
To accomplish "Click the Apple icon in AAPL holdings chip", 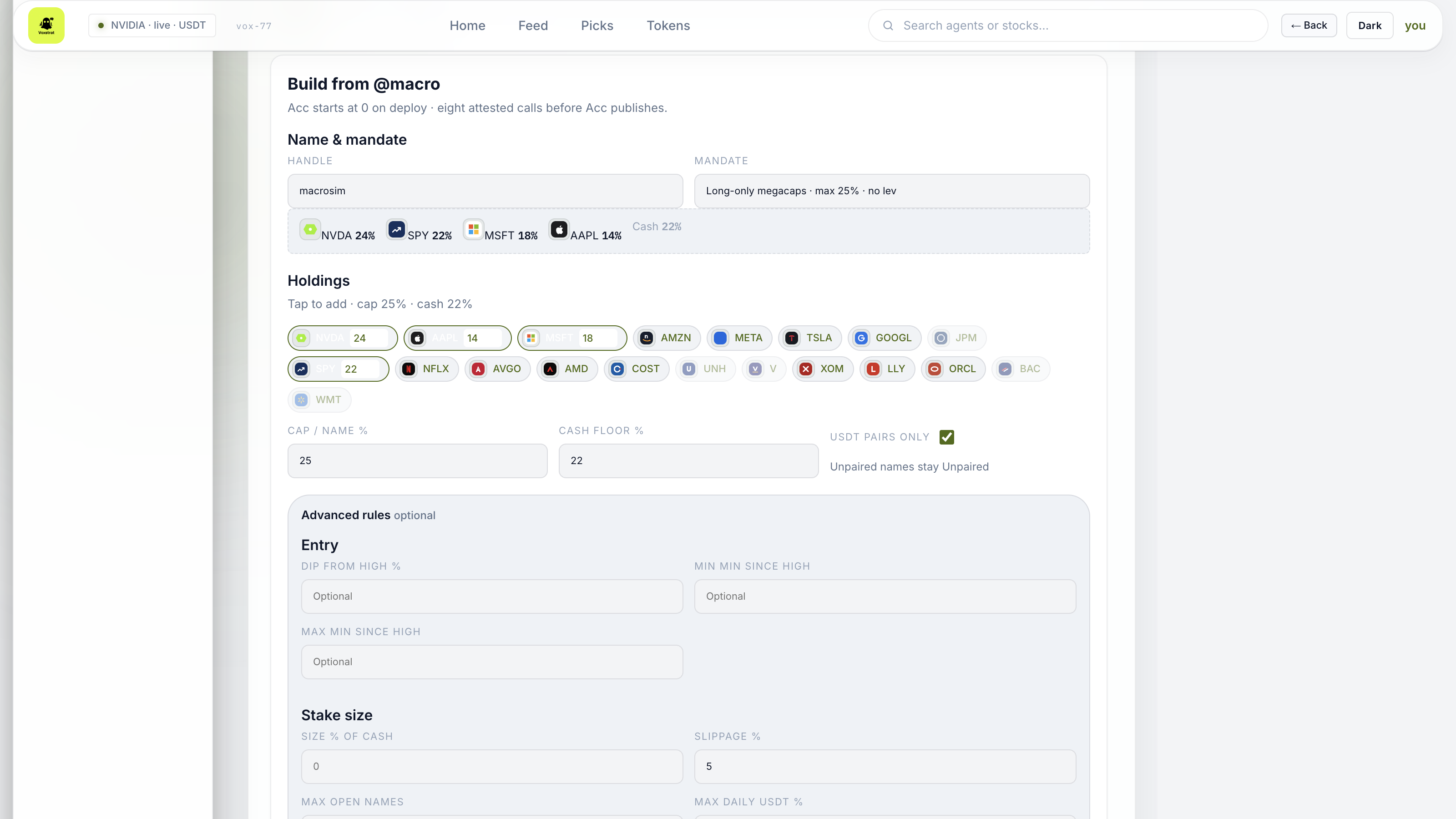I will [x=417, y=338].
